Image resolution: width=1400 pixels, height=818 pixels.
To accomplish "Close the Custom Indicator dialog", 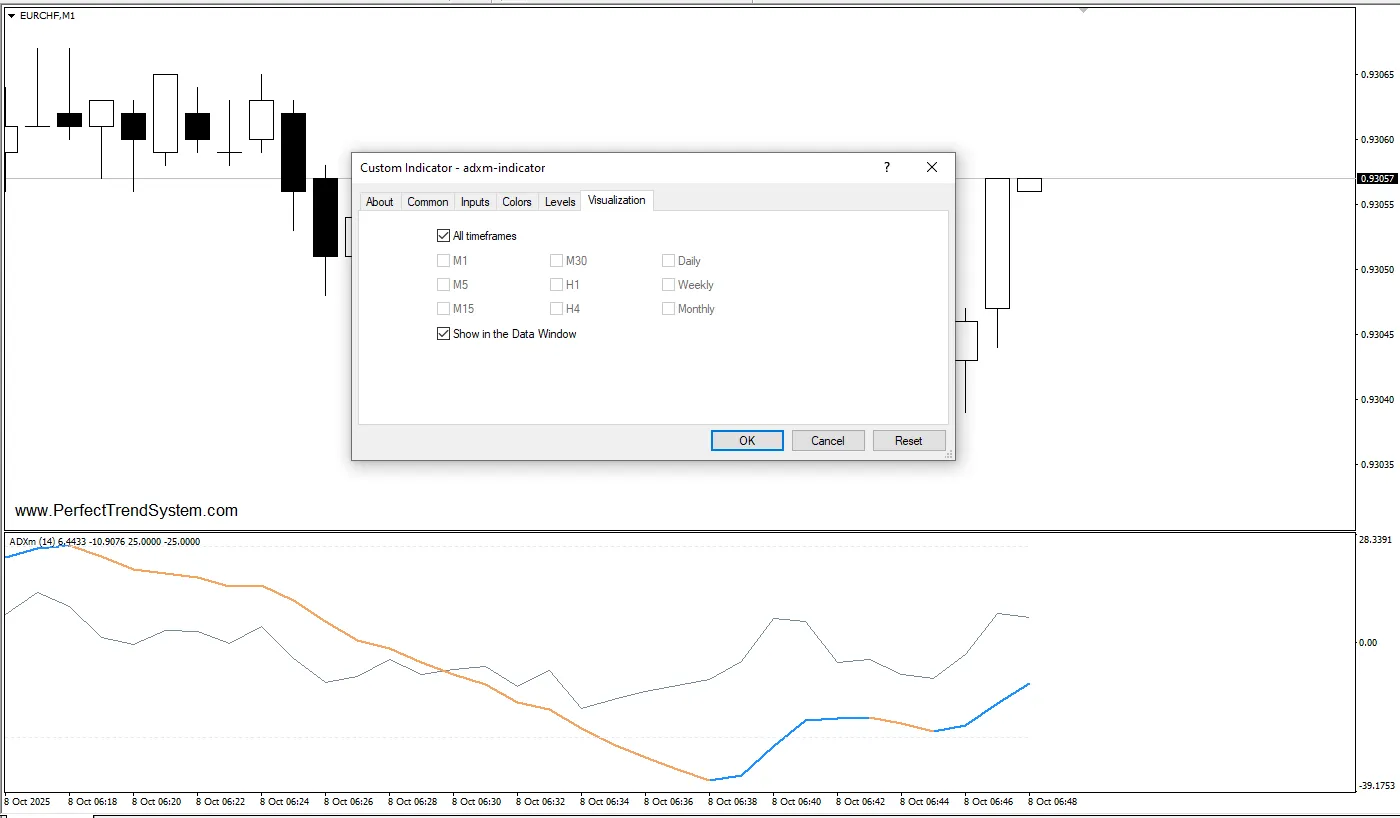I will (931, 167).
